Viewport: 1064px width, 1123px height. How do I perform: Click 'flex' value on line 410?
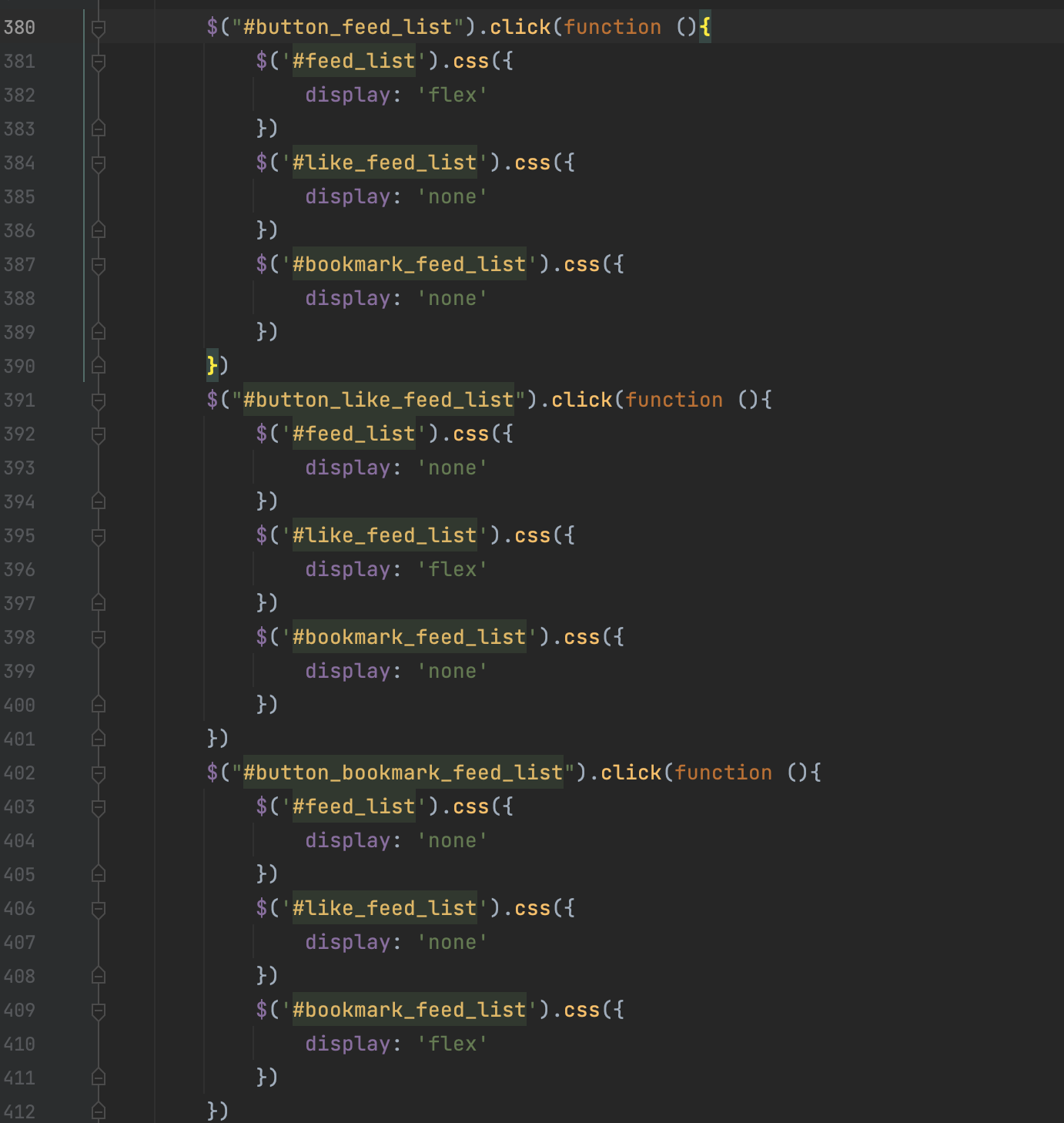point(453,1044)
